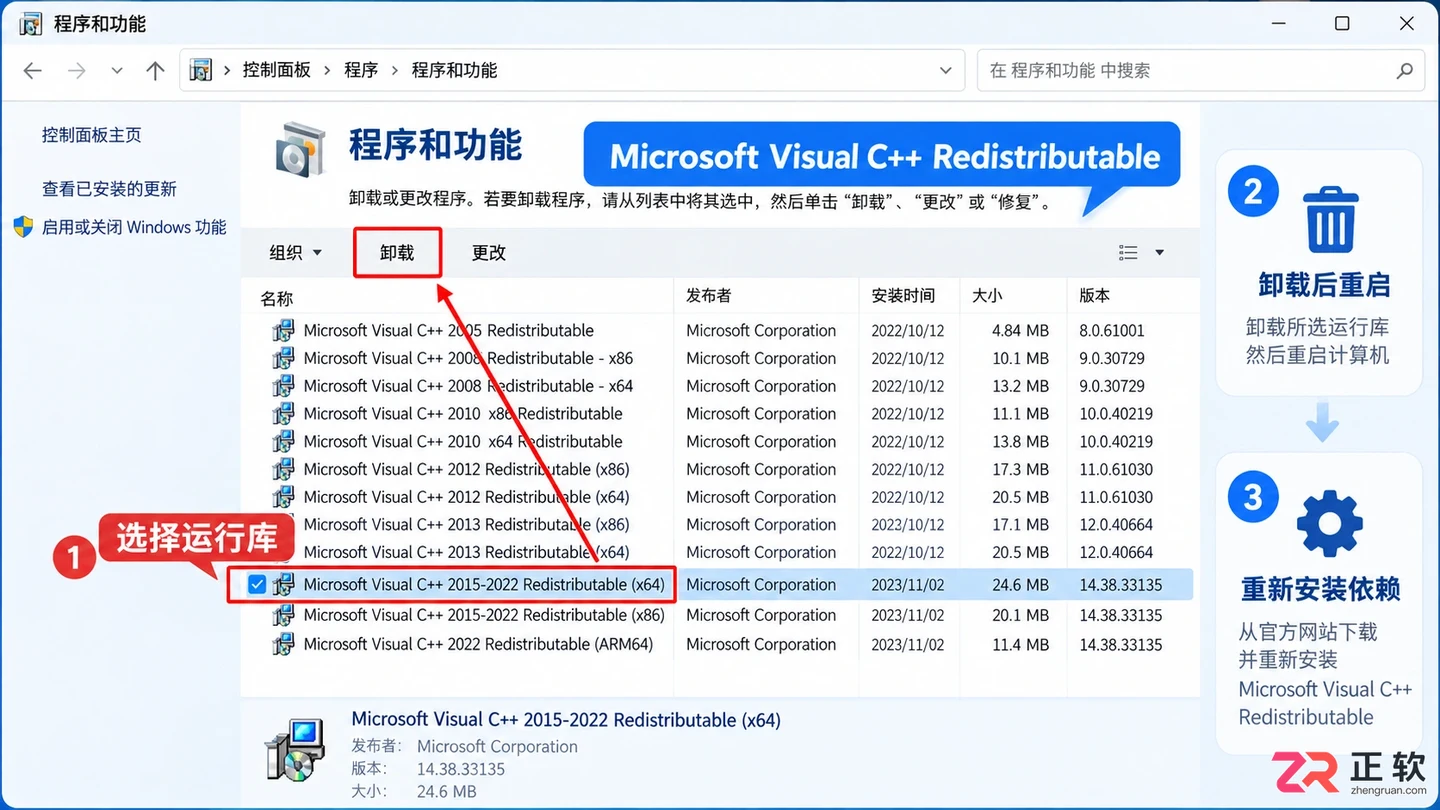Select Microsoft Visual C++ 2013 Redistributable (x64)

[466, 552]
